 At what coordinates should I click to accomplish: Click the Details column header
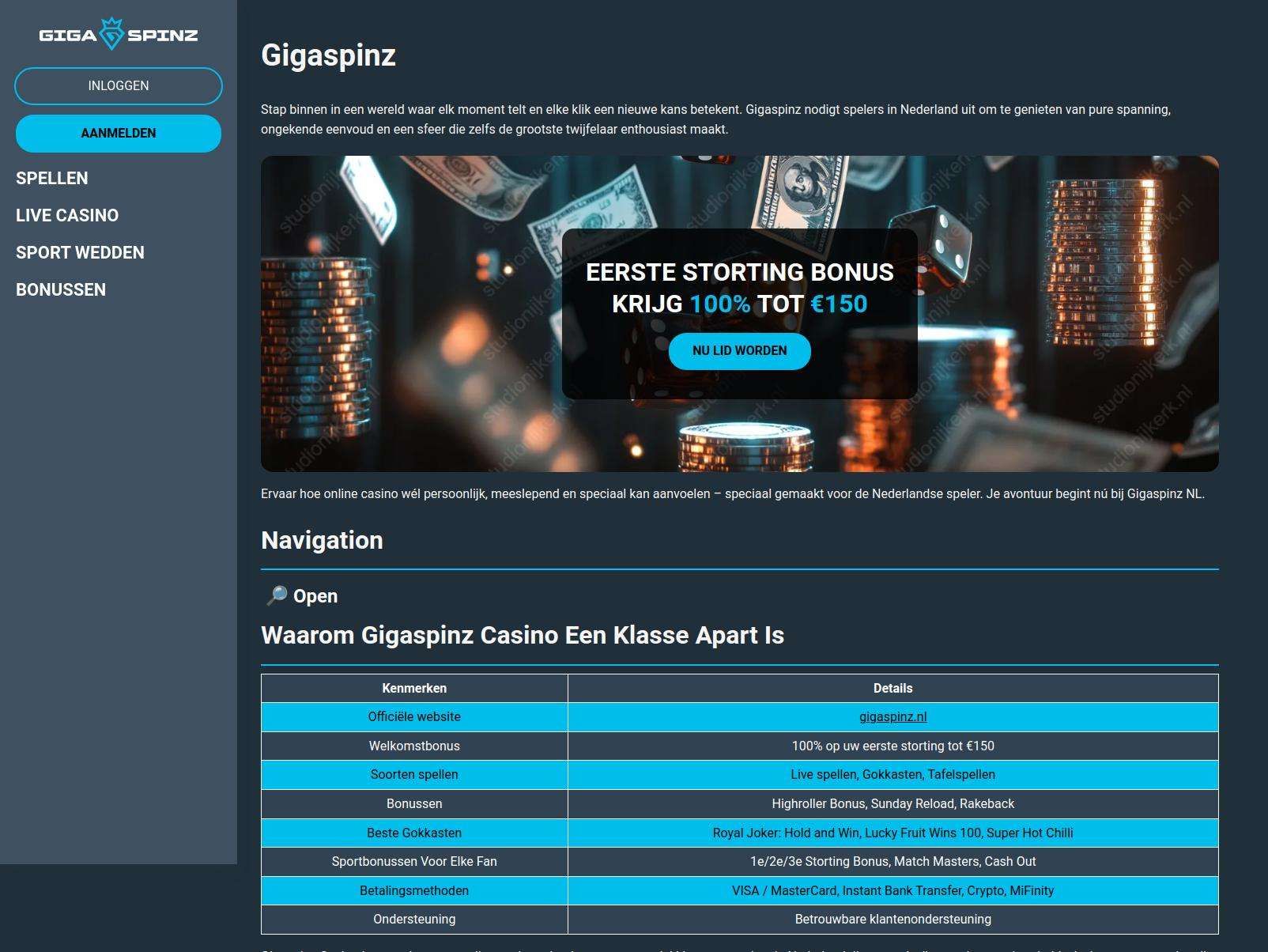click(893, 688)
